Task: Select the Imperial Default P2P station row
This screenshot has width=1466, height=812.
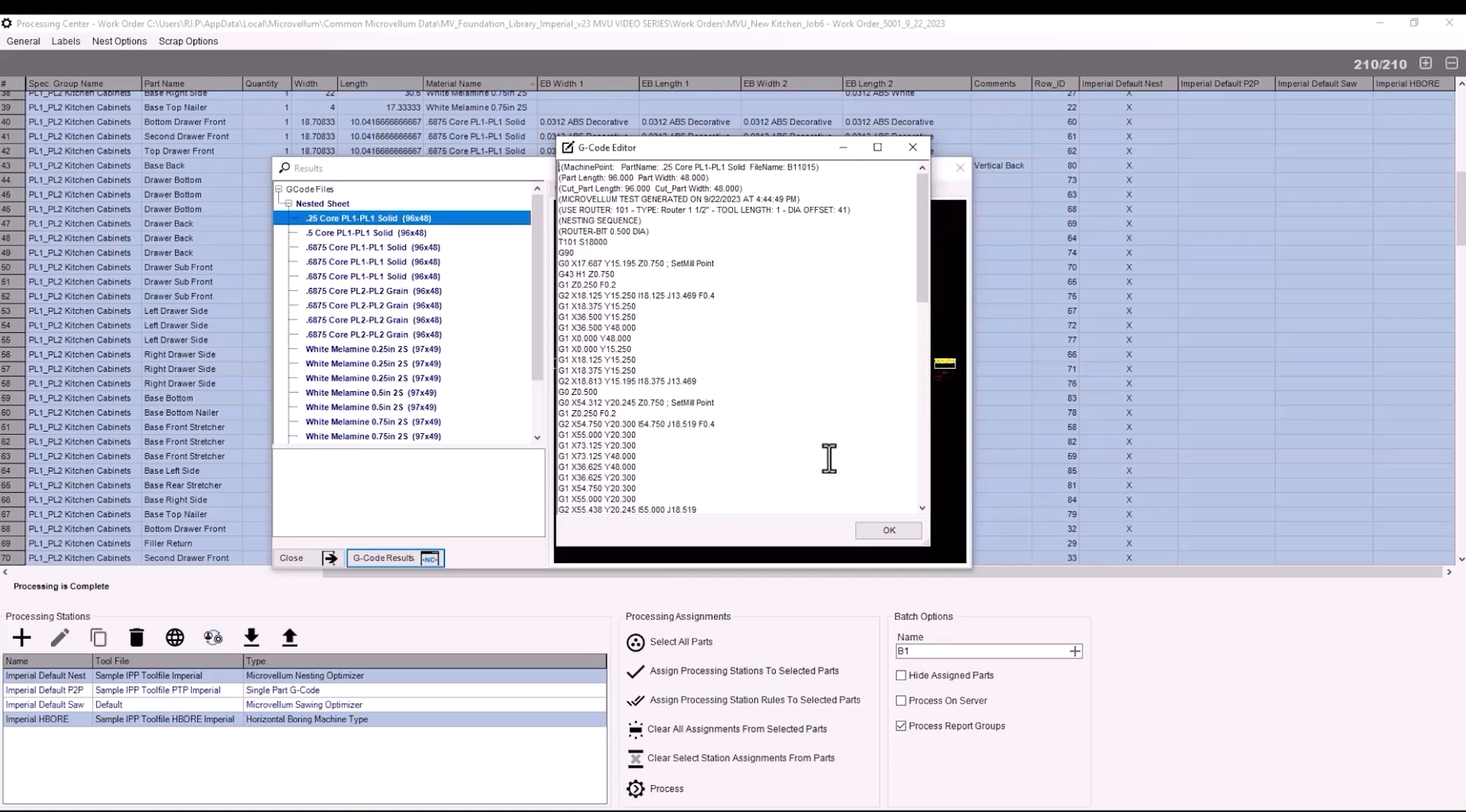Action: tap(304, 691)
